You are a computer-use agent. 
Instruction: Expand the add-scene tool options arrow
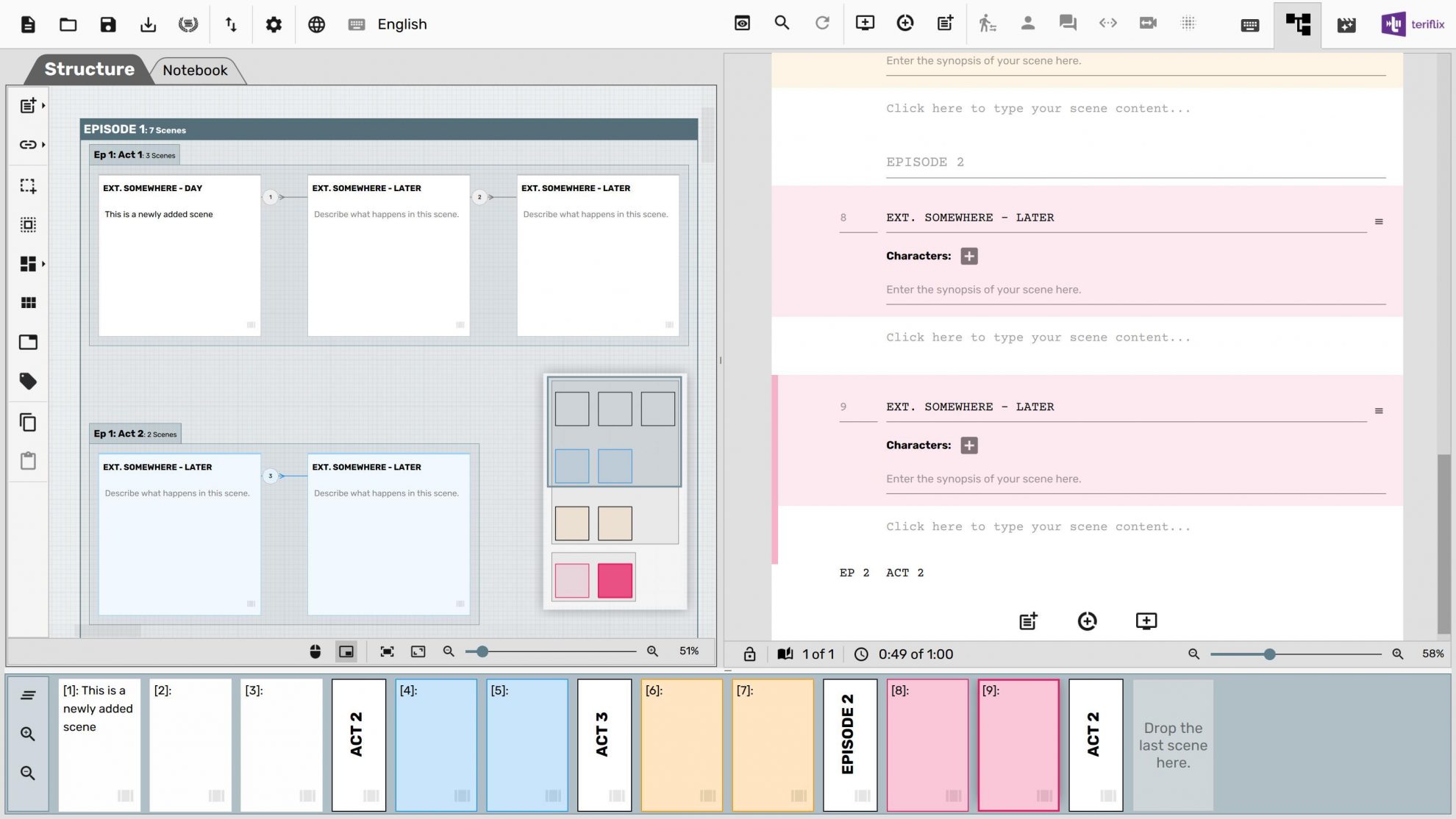[x=43, y=104]
